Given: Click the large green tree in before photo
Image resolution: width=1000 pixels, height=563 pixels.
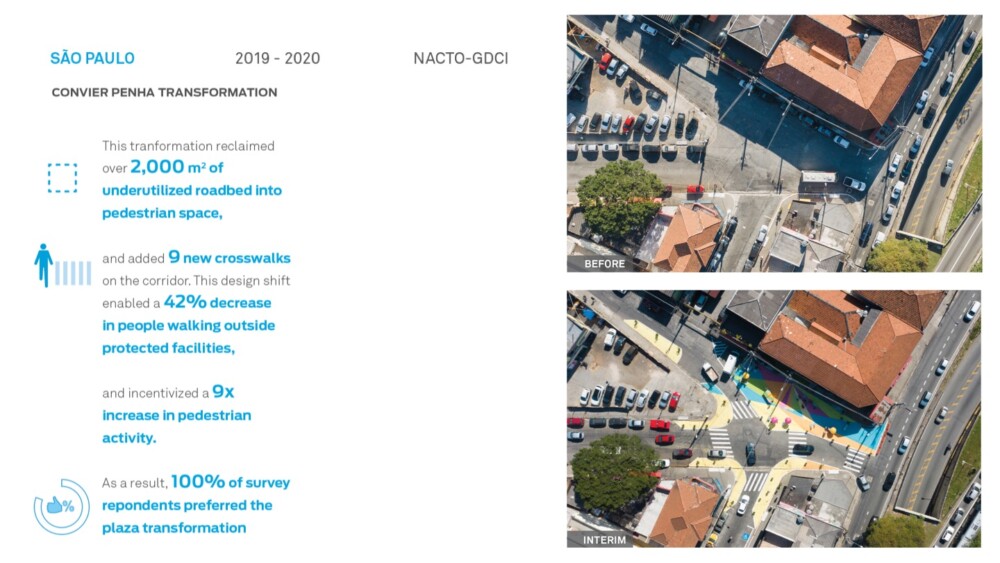Looking at the screenshot, I should coord(620,198).
